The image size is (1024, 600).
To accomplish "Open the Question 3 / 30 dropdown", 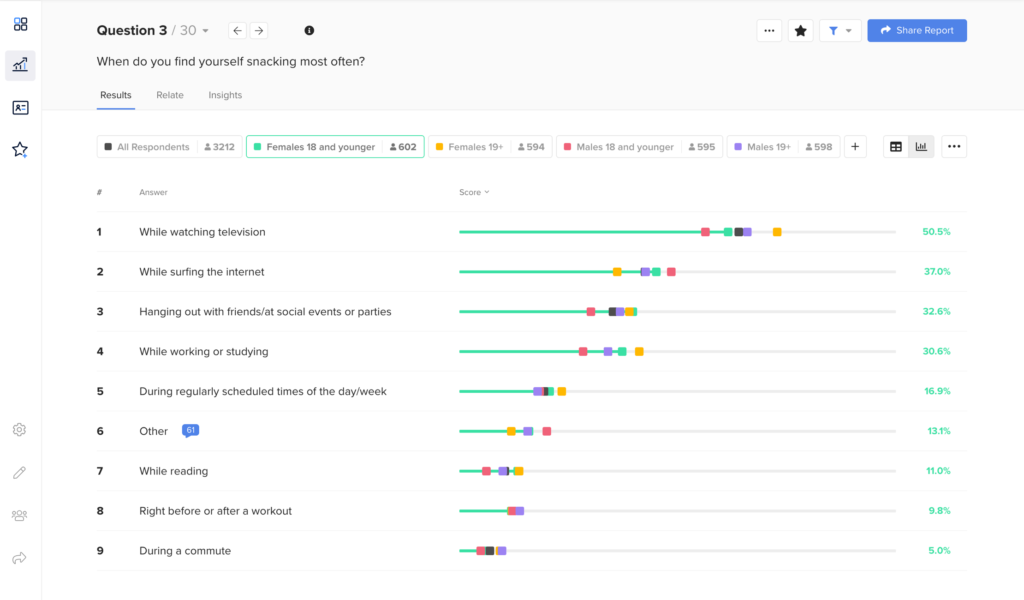I will coord(153,31).
